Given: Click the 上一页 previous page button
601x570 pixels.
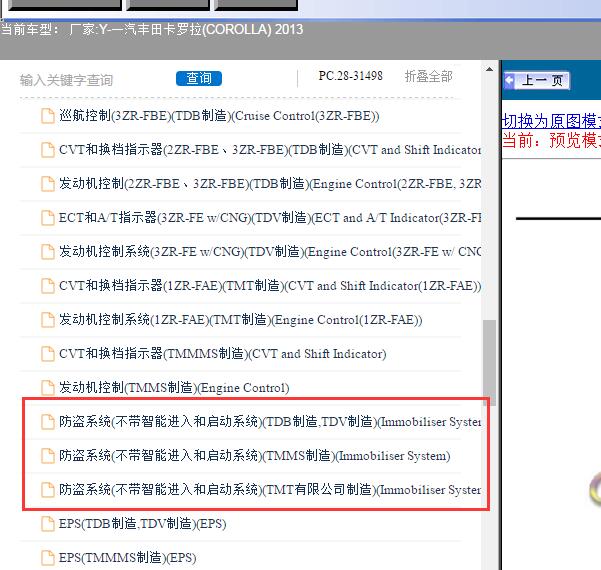Looking at the screenshot, I should [x=537, y=80].
